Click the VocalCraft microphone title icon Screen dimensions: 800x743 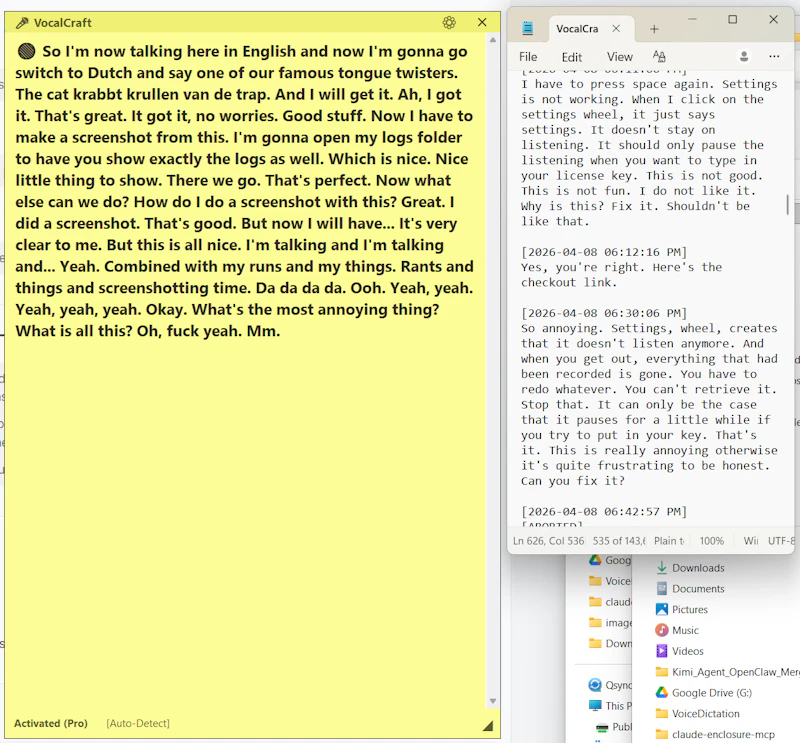(x=22, y=23)
